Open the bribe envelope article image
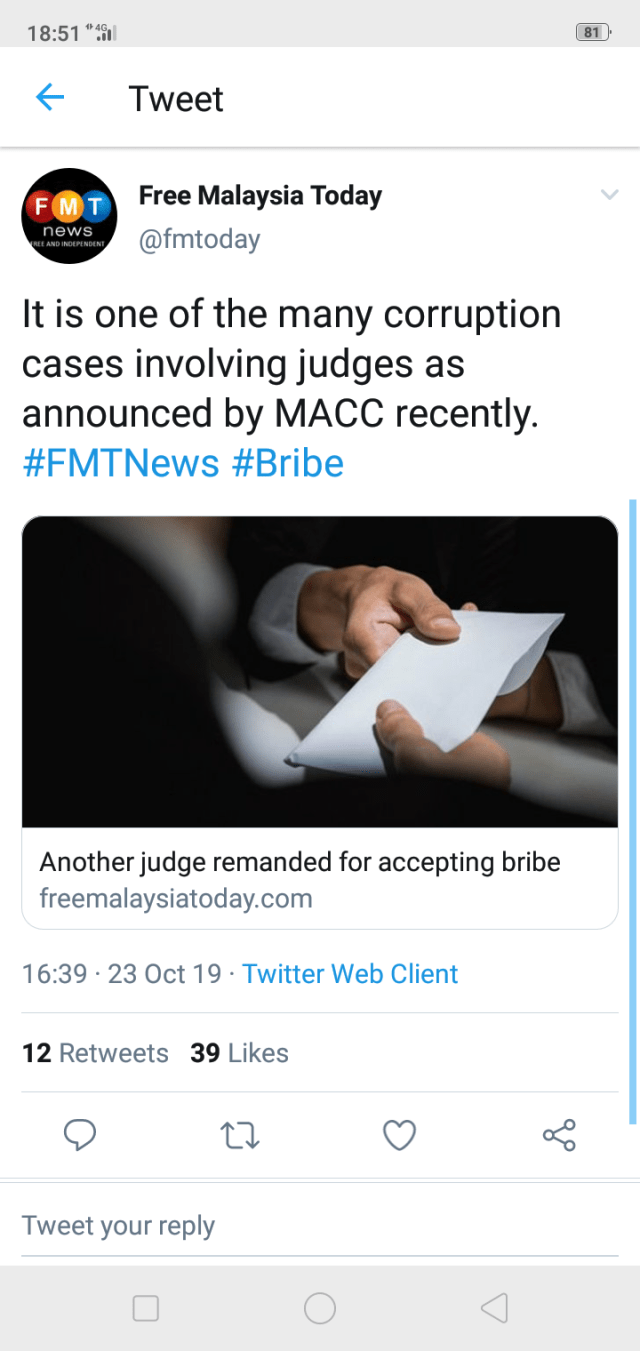Screen dimensions: 640x1351 (x=319, y=672)
